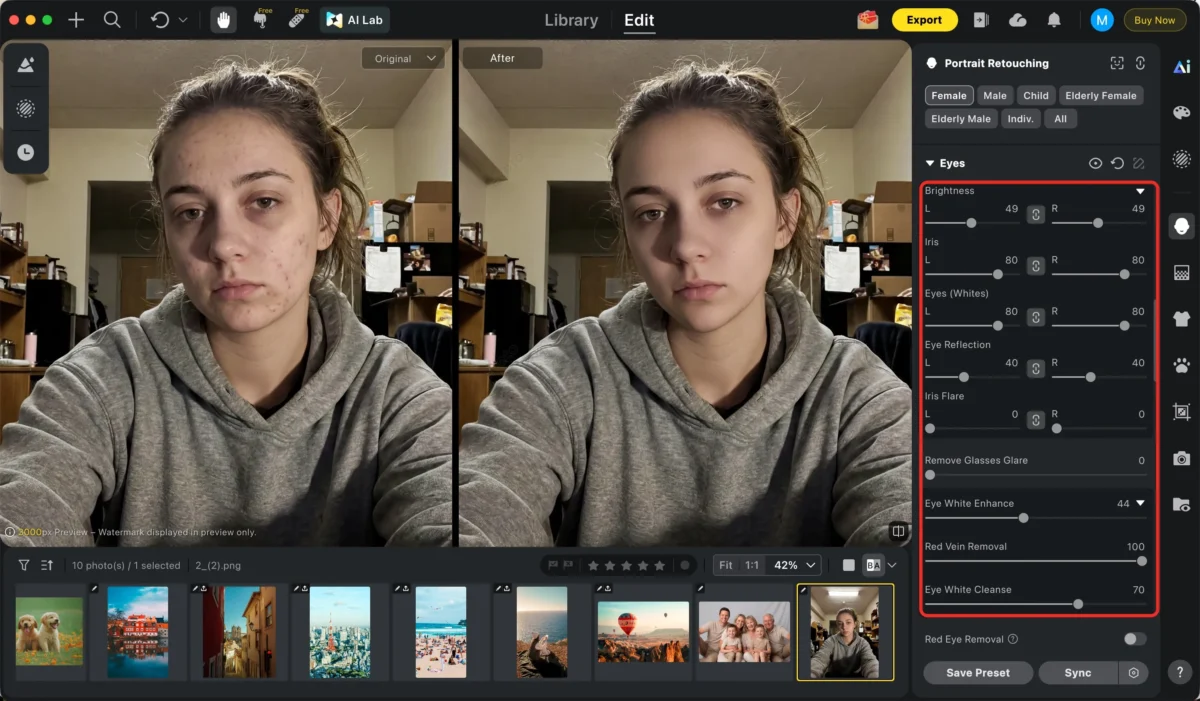Image resolution: width=1200 pixels, height=701 pixels.
Task: Open the AI Lab tool
Action: point(355,20)
